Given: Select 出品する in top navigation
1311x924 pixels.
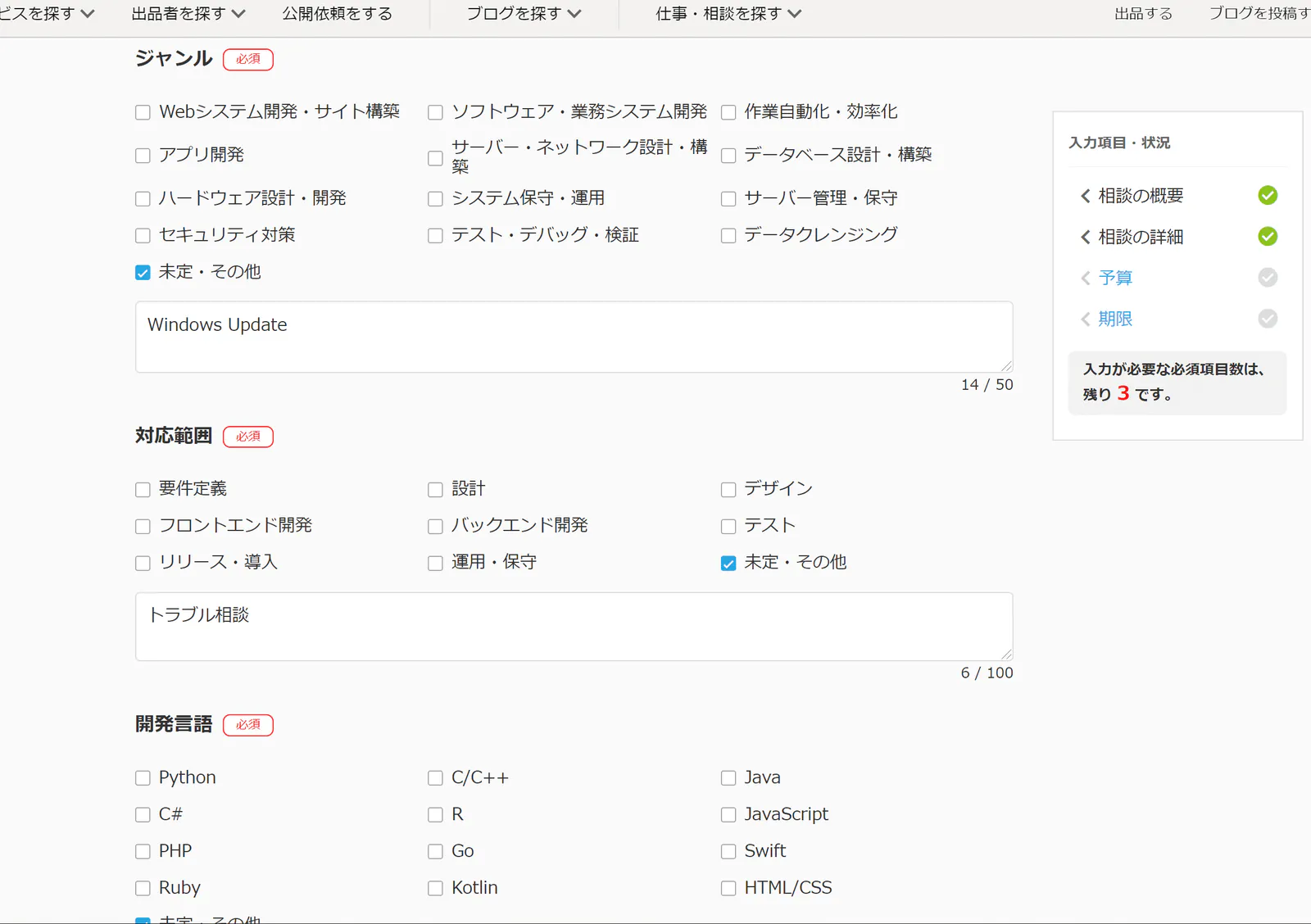Looking at the screenshot, I should 1143,14.
